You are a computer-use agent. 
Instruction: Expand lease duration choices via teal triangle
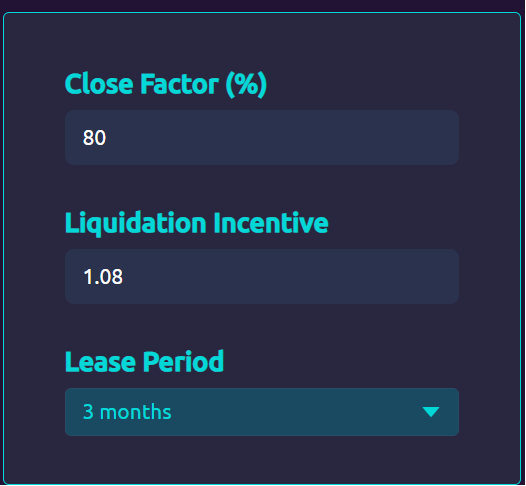coord(431,412)
